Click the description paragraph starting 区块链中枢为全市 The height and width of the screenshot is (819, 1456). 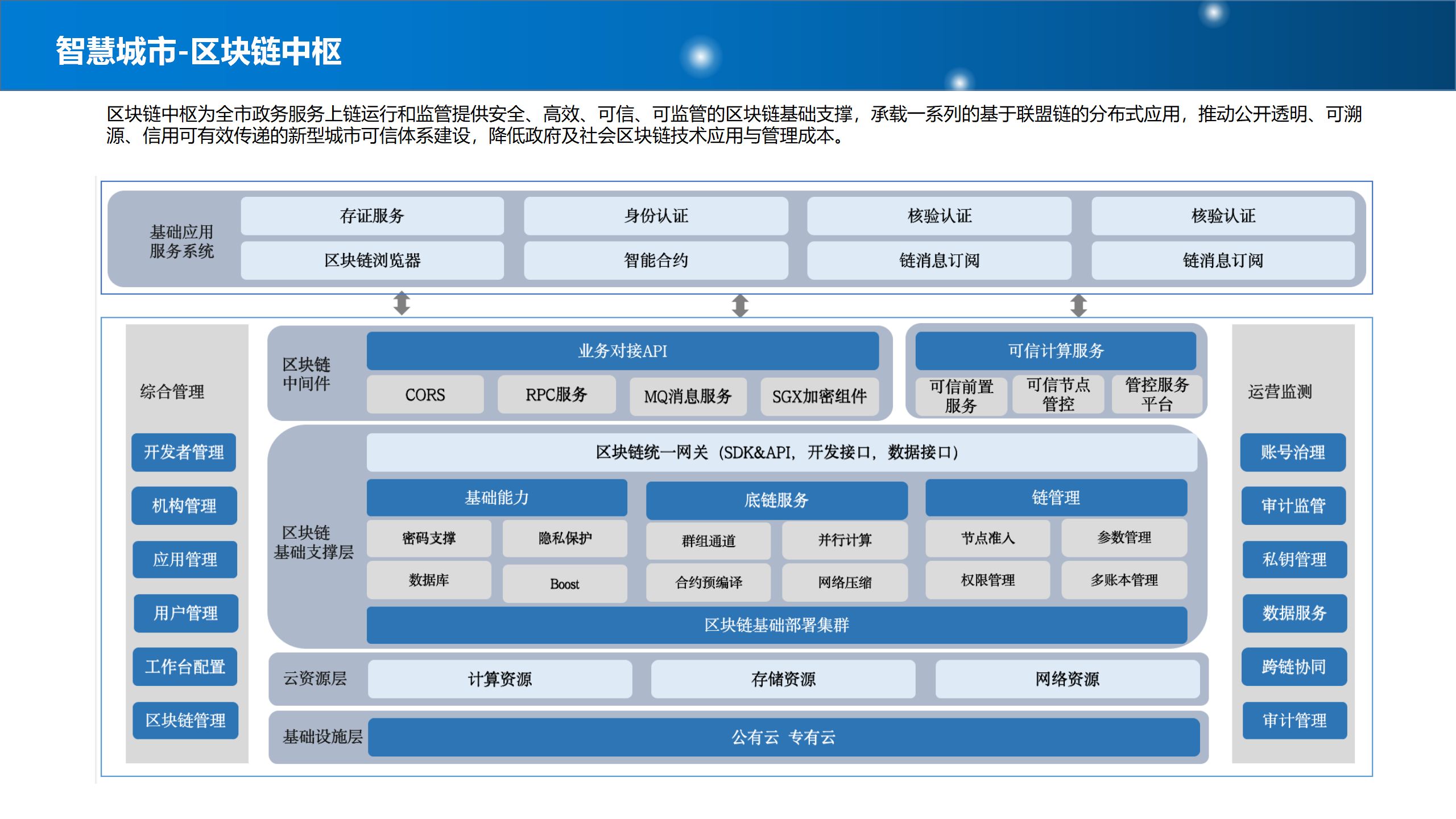coord(734,125)
